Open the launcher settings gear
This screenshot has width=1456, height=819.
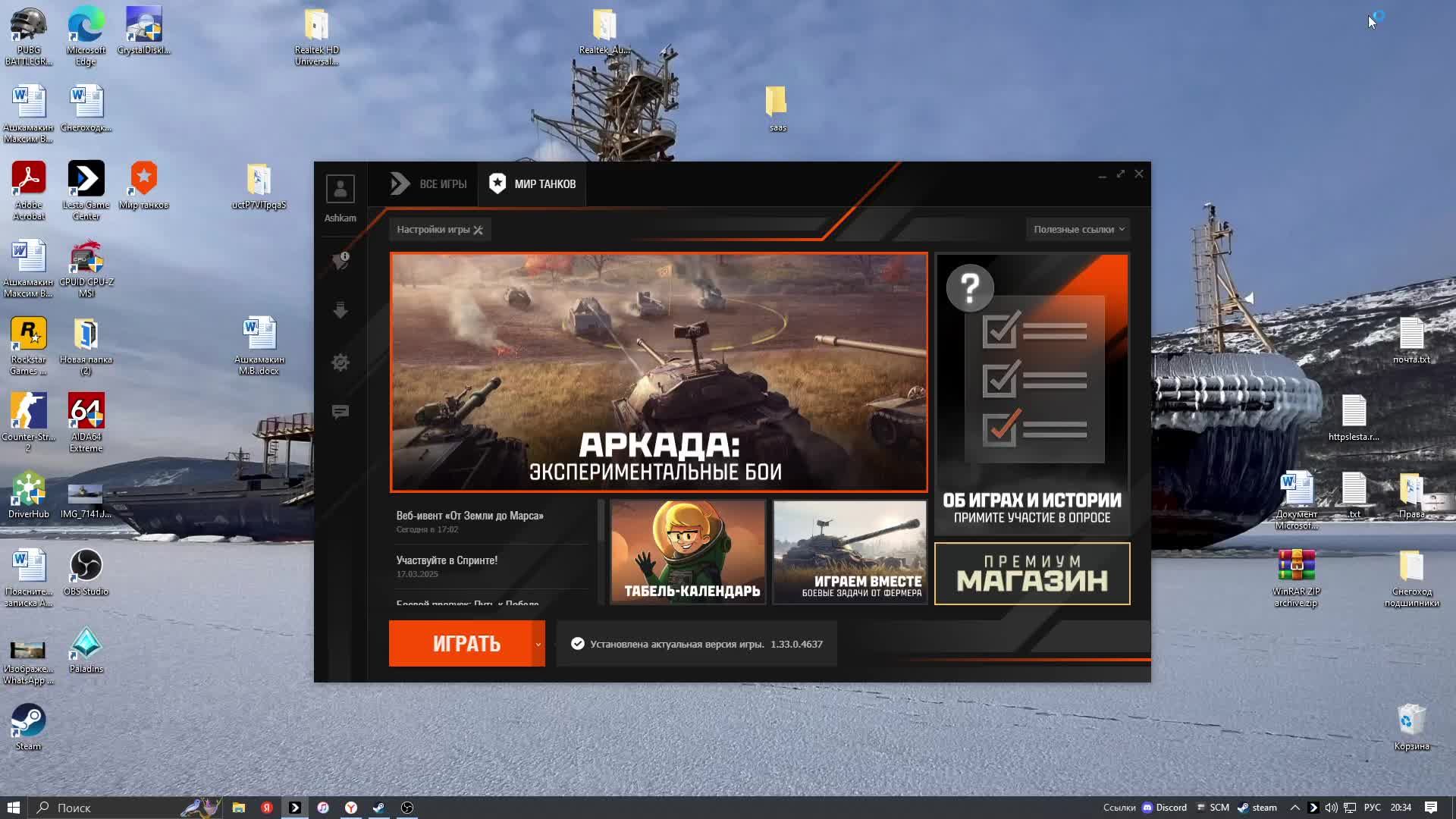(340, 362)
